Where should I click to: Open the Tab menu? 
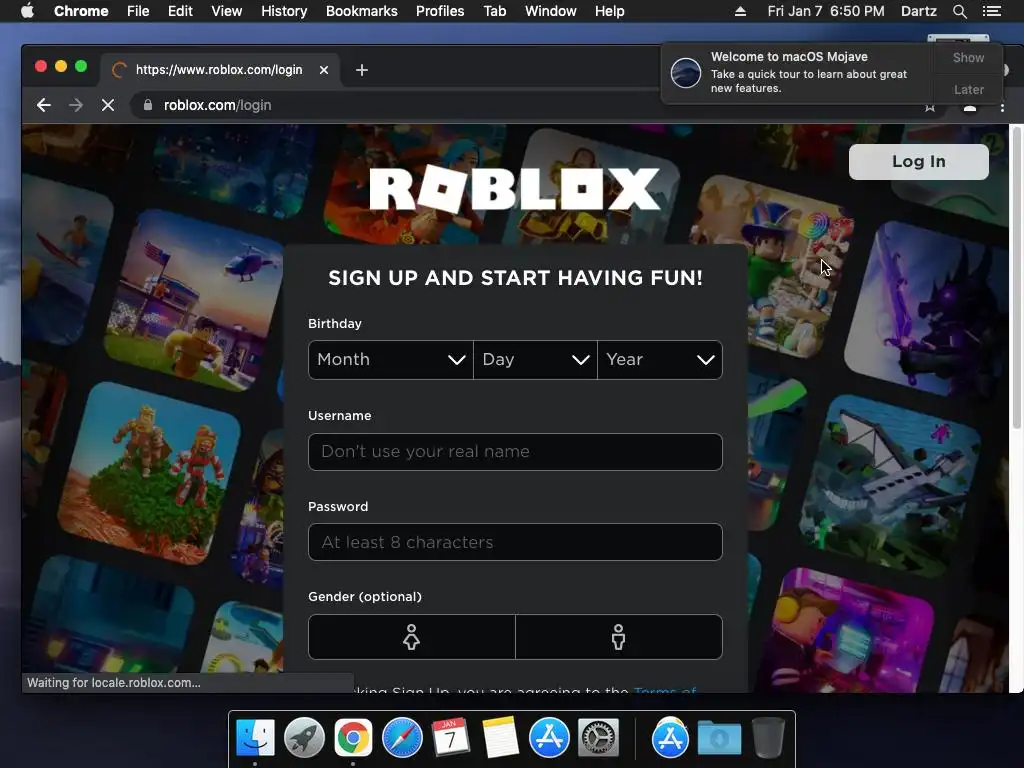pyautogui.click(x=495, y=11)
